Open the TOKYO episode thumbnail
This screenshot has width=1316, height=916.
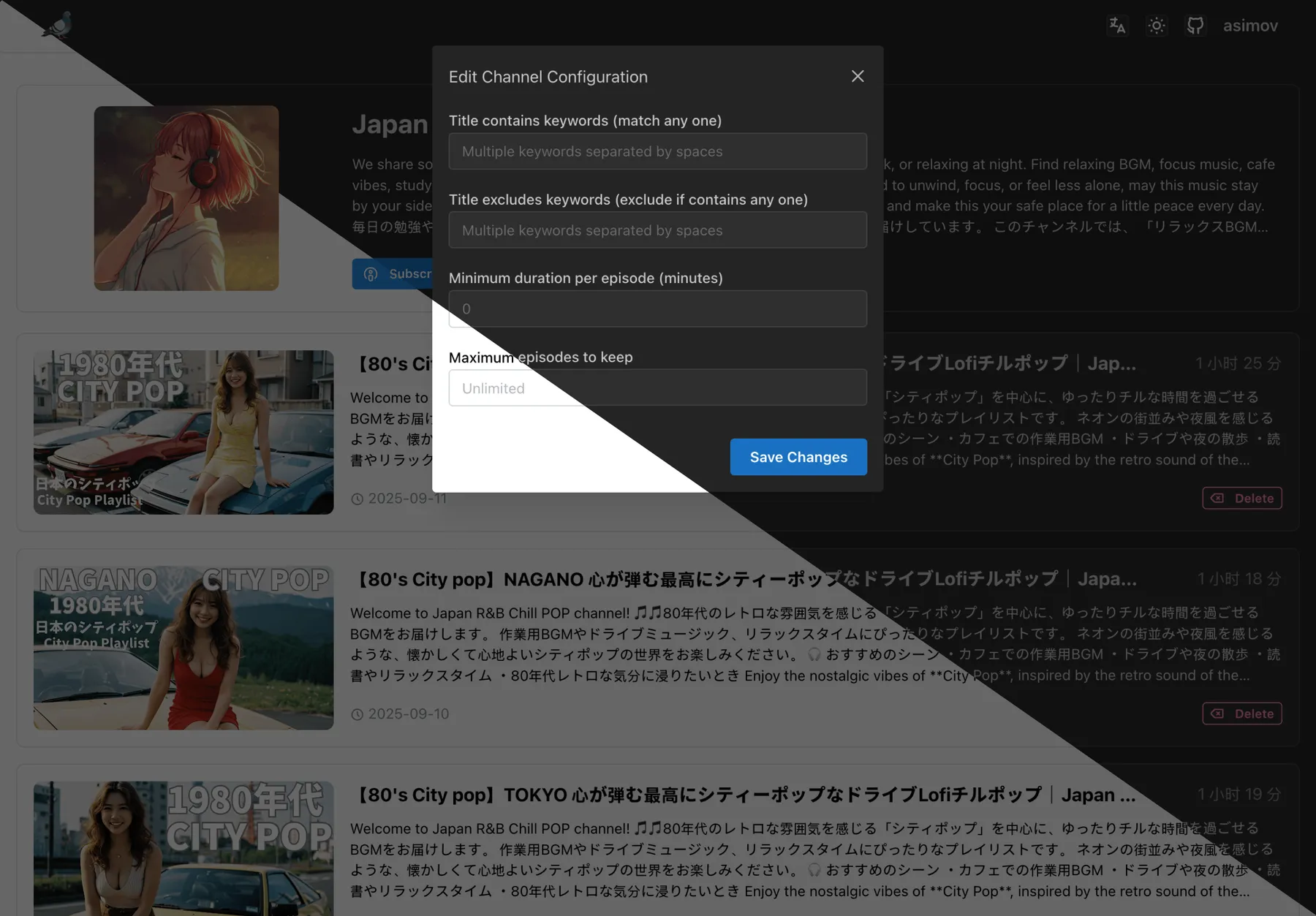(x=184, y=848)
